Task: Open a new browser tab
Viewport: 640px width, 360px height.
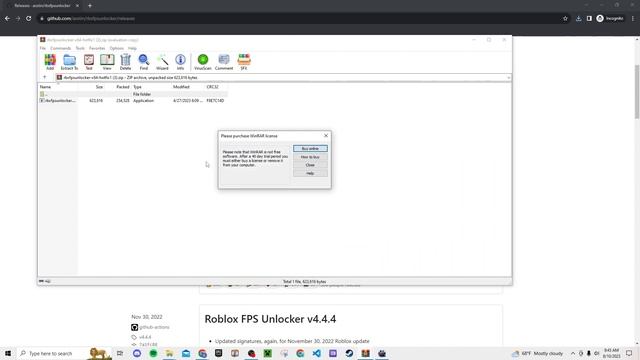Action: [x=90, y=6]
